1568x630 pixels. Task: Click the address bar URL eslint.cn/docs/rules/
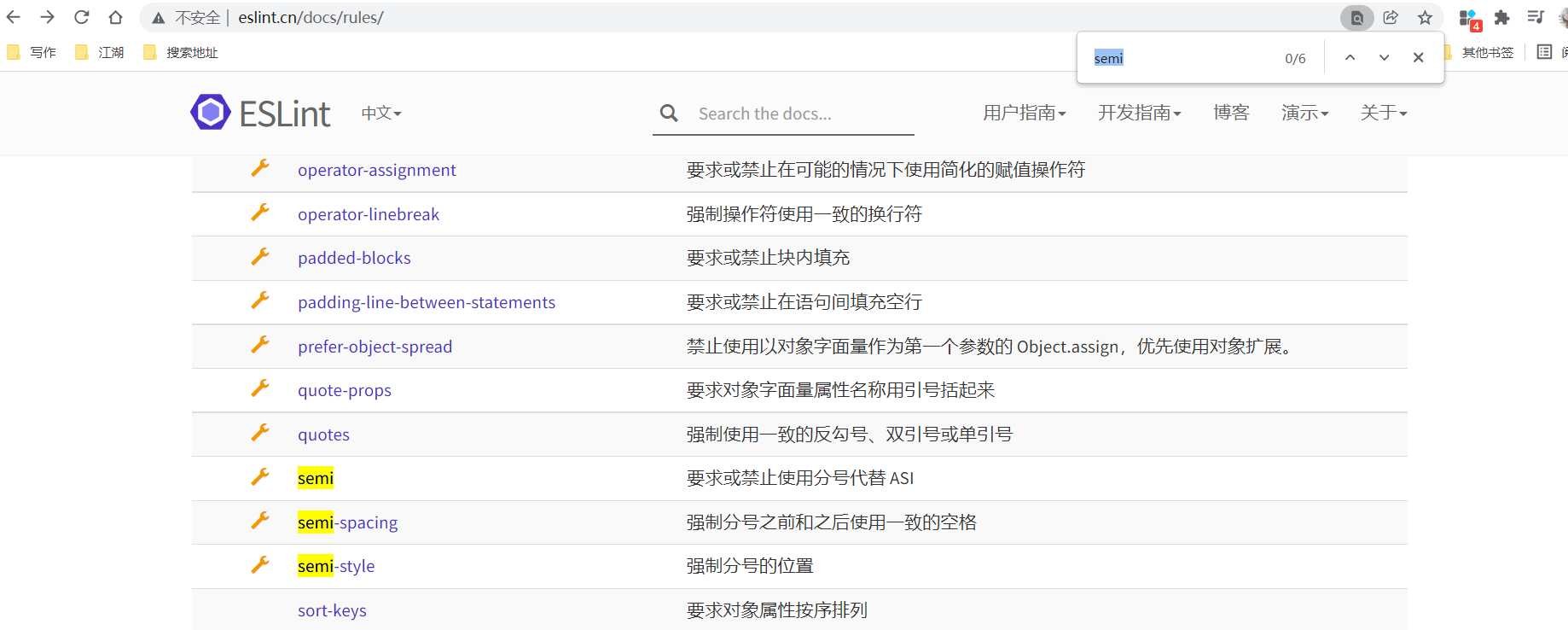[311, 17]
